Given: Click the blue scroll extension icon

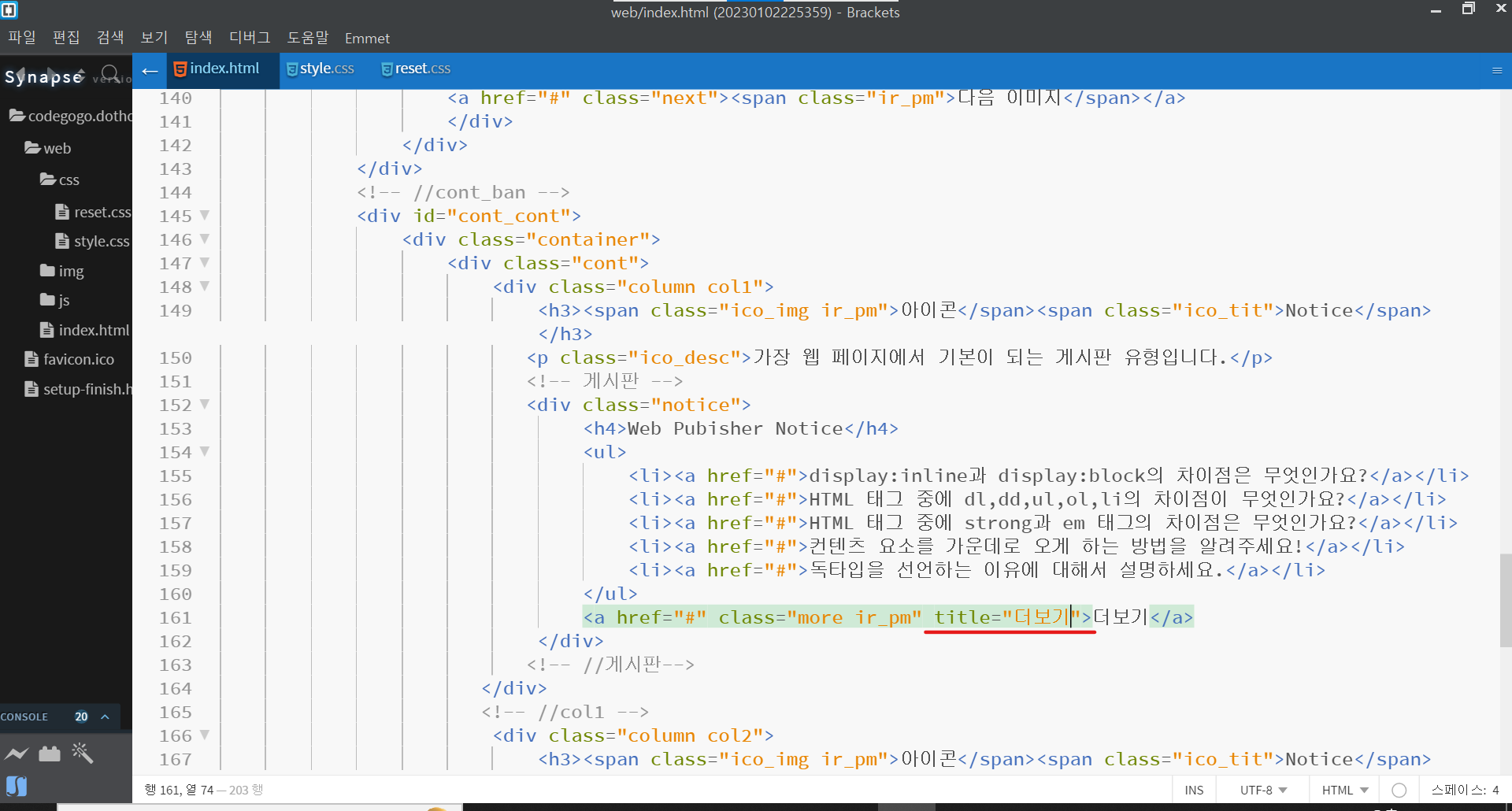Looking at the screenshot, I should pyautogui.click(x=17, y=786).
